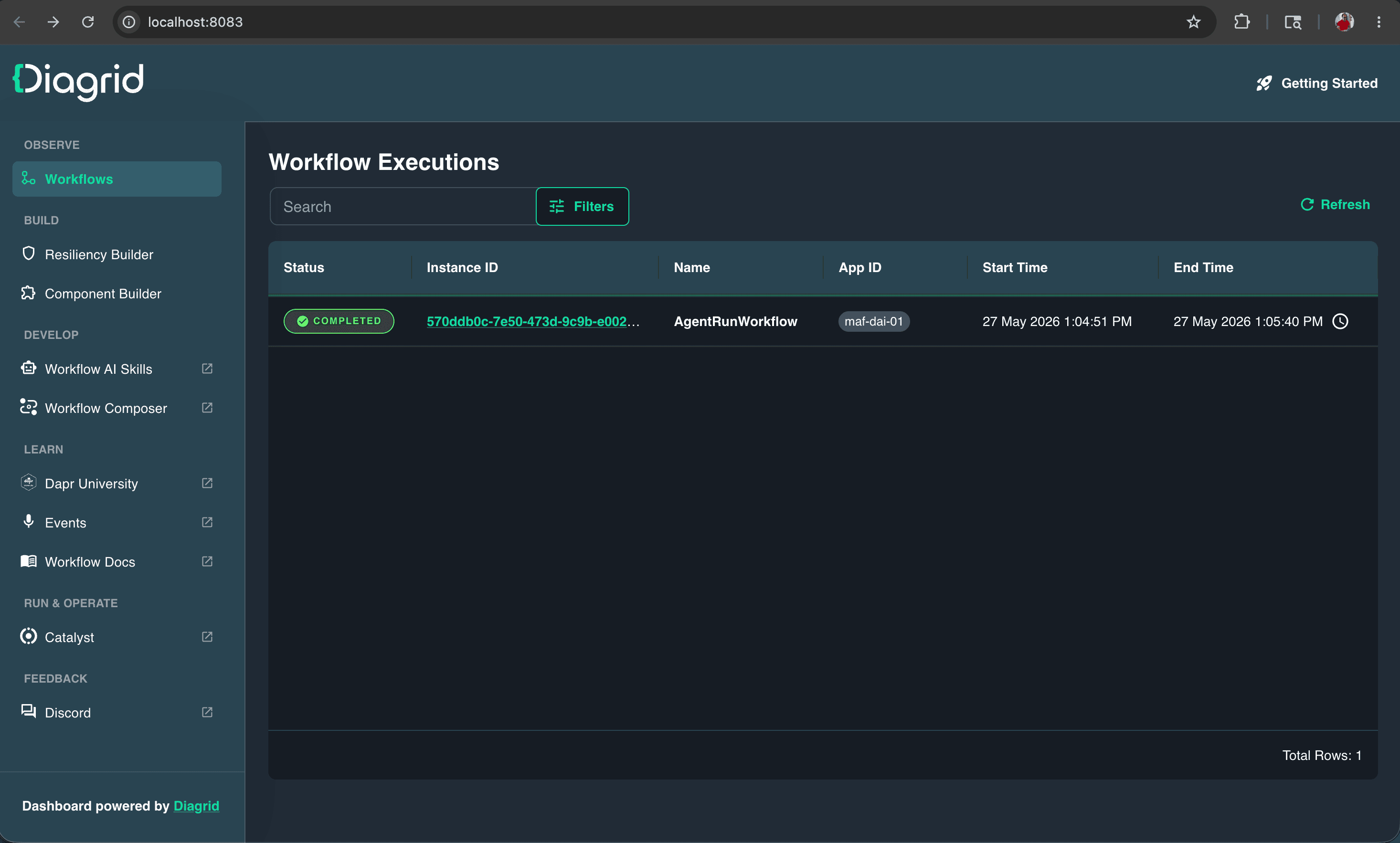The height and width of the screenshot is (843, 1400).
Task: Open Component Builder from sidebar
Action: tap(117, 294)
